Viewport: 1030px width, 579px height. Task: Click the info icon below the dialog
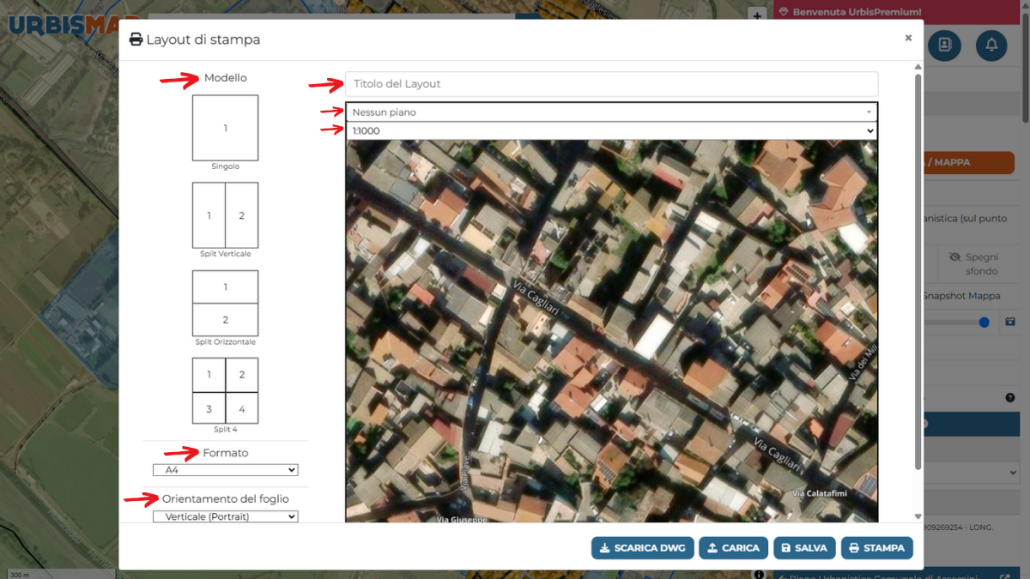pos(759,574)
